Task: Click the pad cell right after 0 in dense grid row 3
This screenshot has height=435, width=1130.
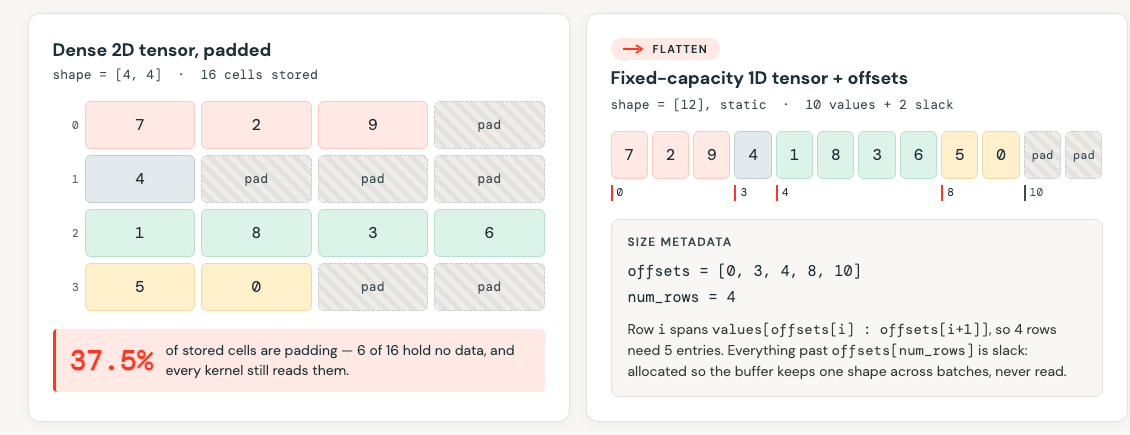Action: (373, 287)
